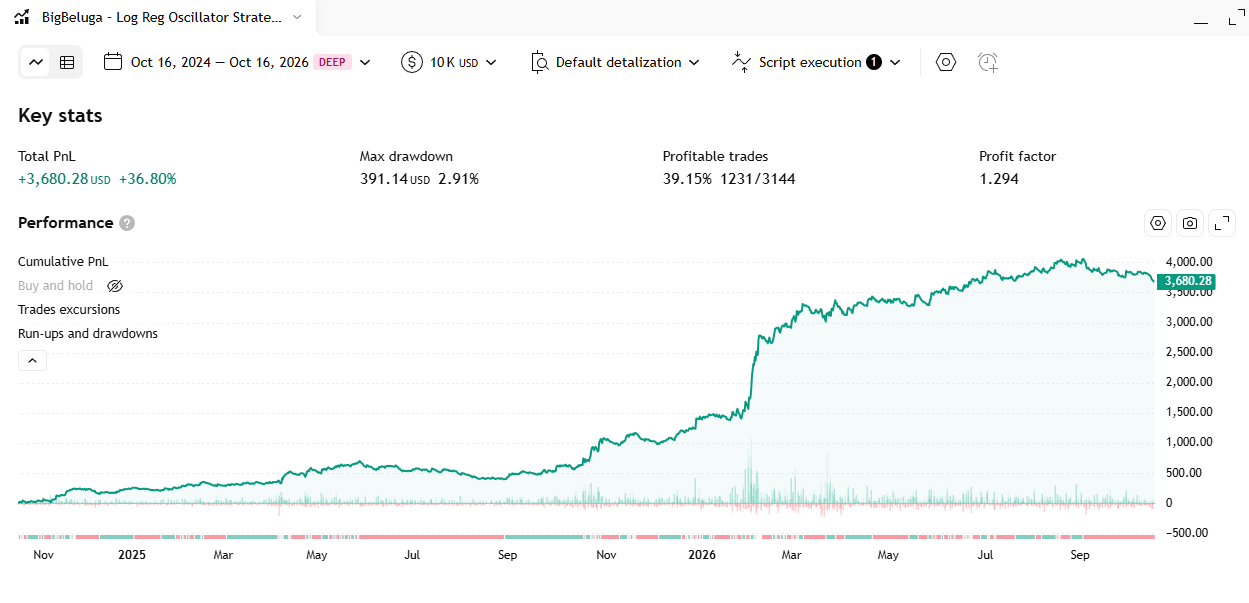Take a snapshot with the camera icon

pos(1190,223)
